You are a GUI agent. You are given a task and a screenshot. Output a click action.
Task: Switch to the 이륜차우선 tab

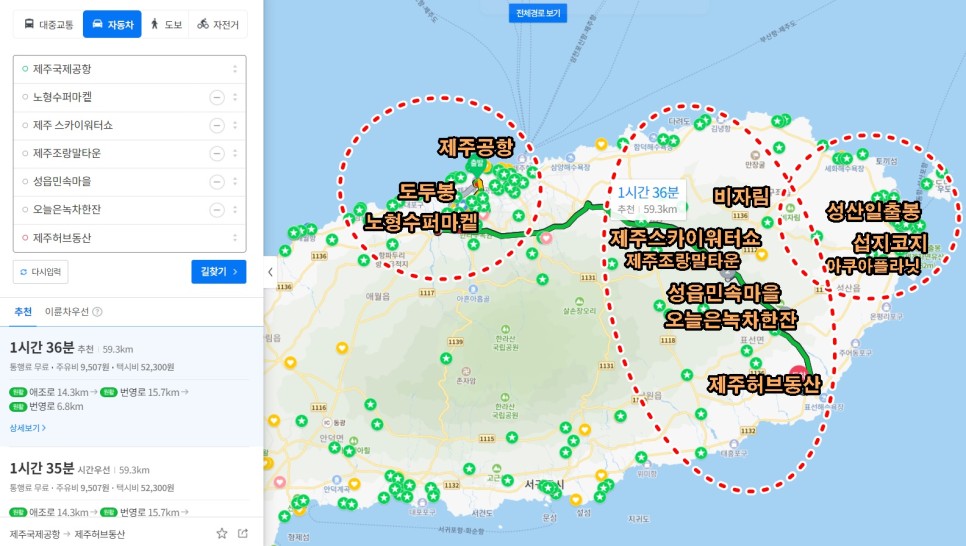67,312
